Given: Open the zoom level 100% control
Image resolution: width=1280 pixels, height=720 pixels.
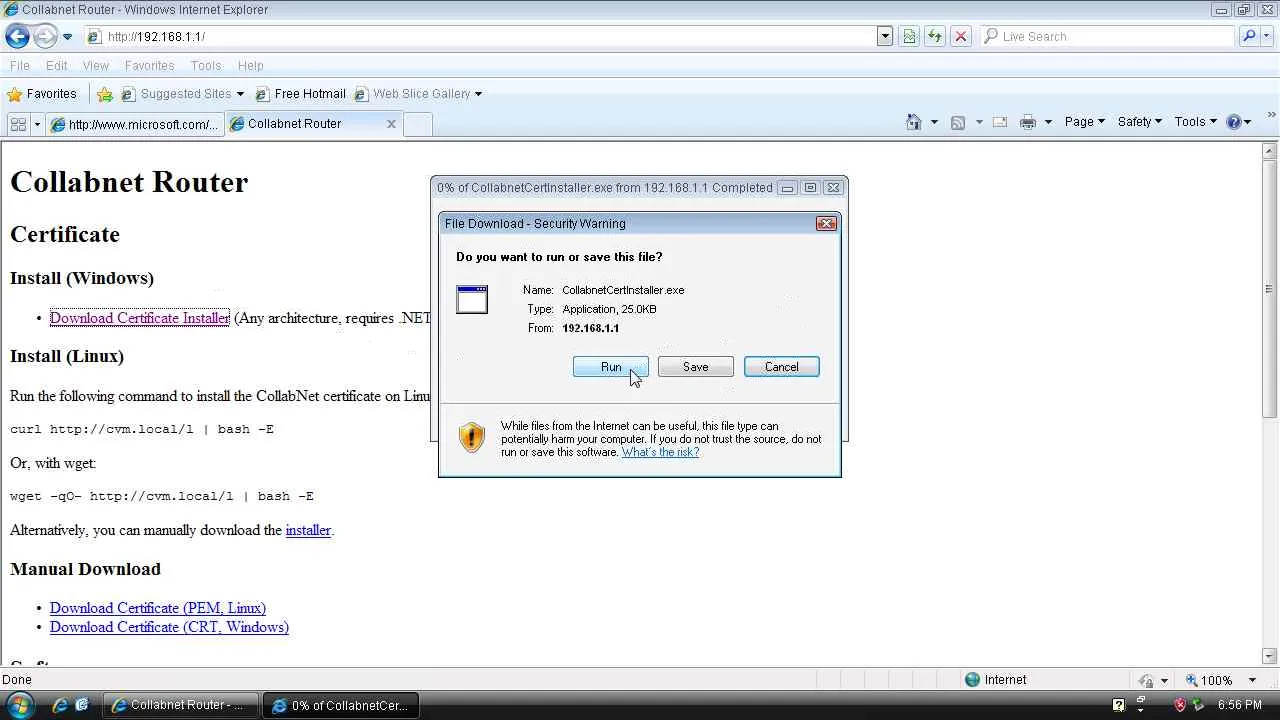Looking at the screenshot, I should (1221, 680).
